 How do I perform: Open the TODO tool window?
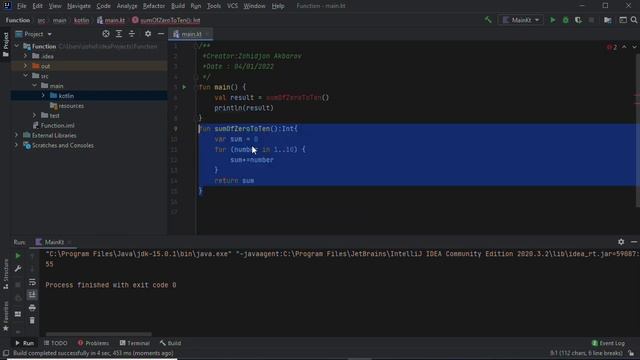point(56,343)
